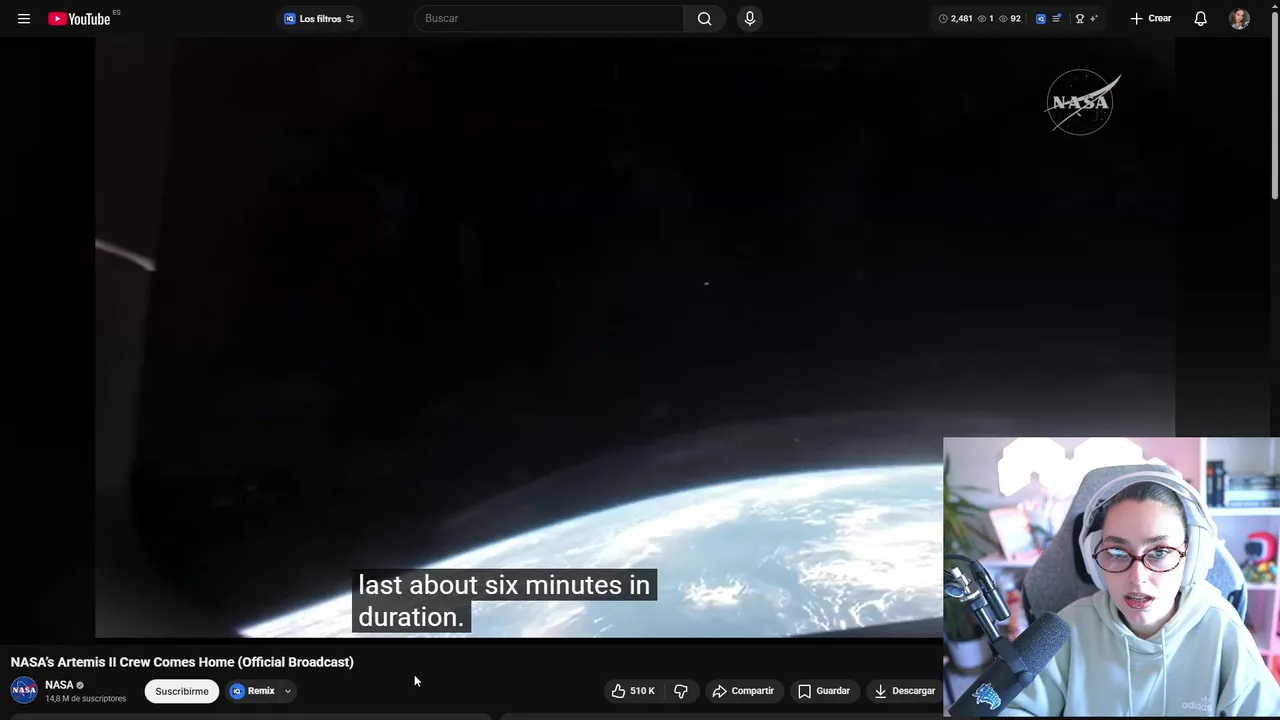Image resolution: width=1280 pixels, height=720 pixels.
Task: Click the trophy icon in the top bar
Action: point(1080,19)
